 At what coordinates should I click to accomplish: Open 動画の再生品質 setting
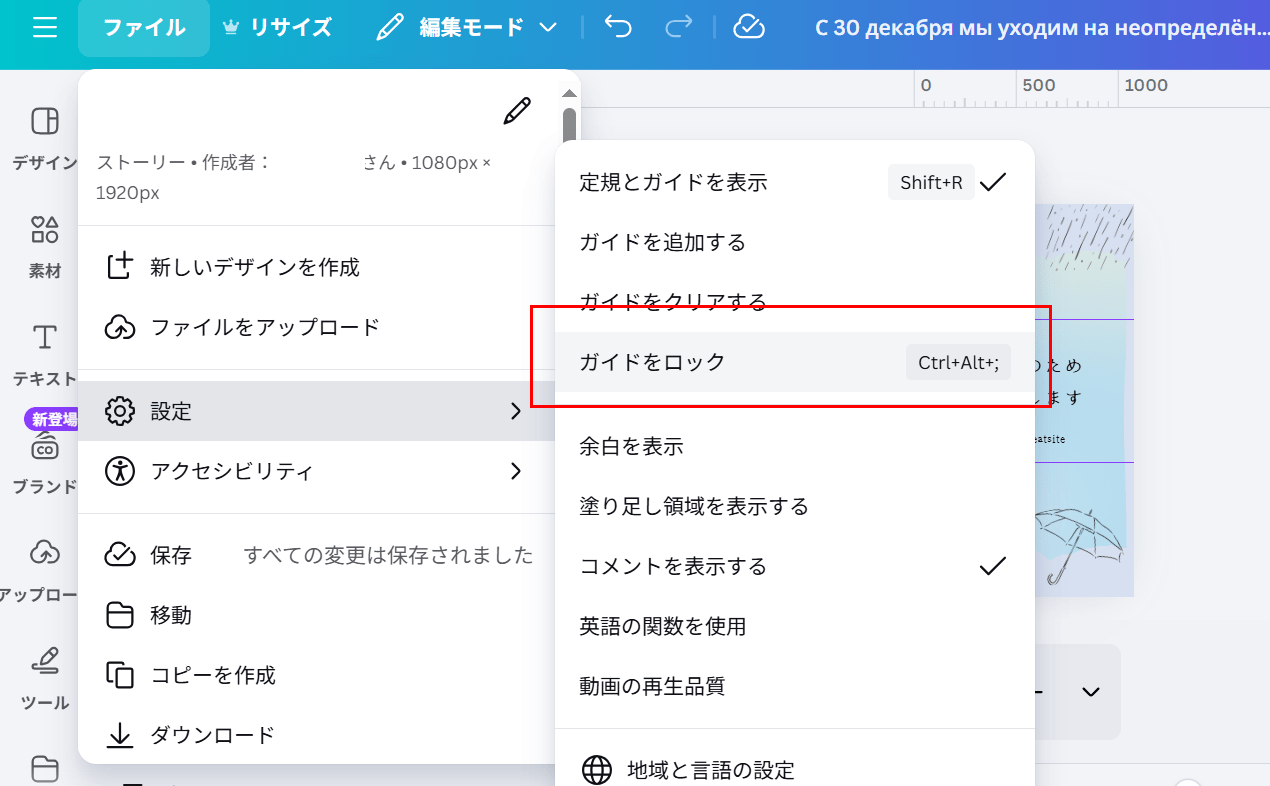tap(795, 686)
